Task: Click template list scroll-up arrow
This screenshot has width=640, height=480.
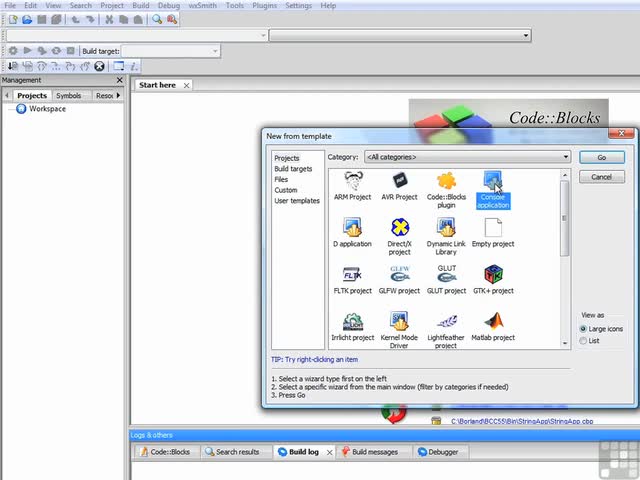Action: [565, 175]
